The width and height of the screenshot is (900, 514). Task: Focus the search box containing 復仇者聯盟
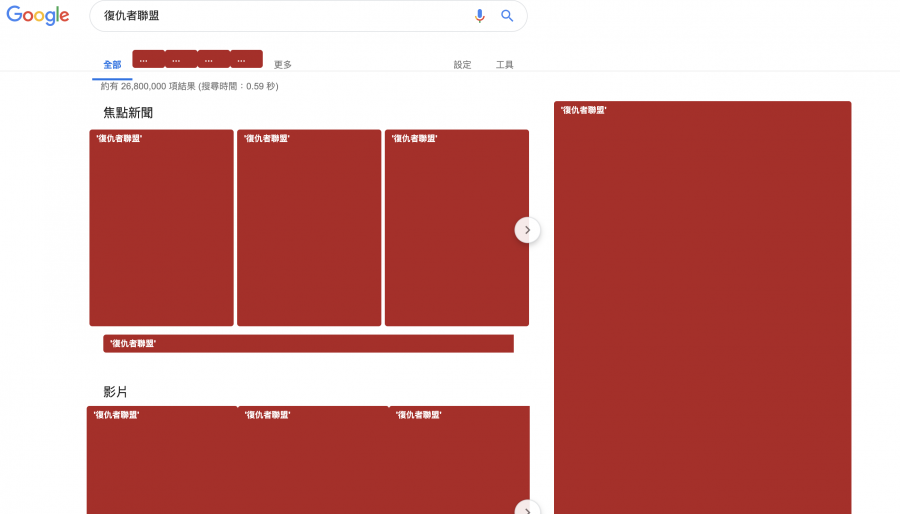pos(280,16)
